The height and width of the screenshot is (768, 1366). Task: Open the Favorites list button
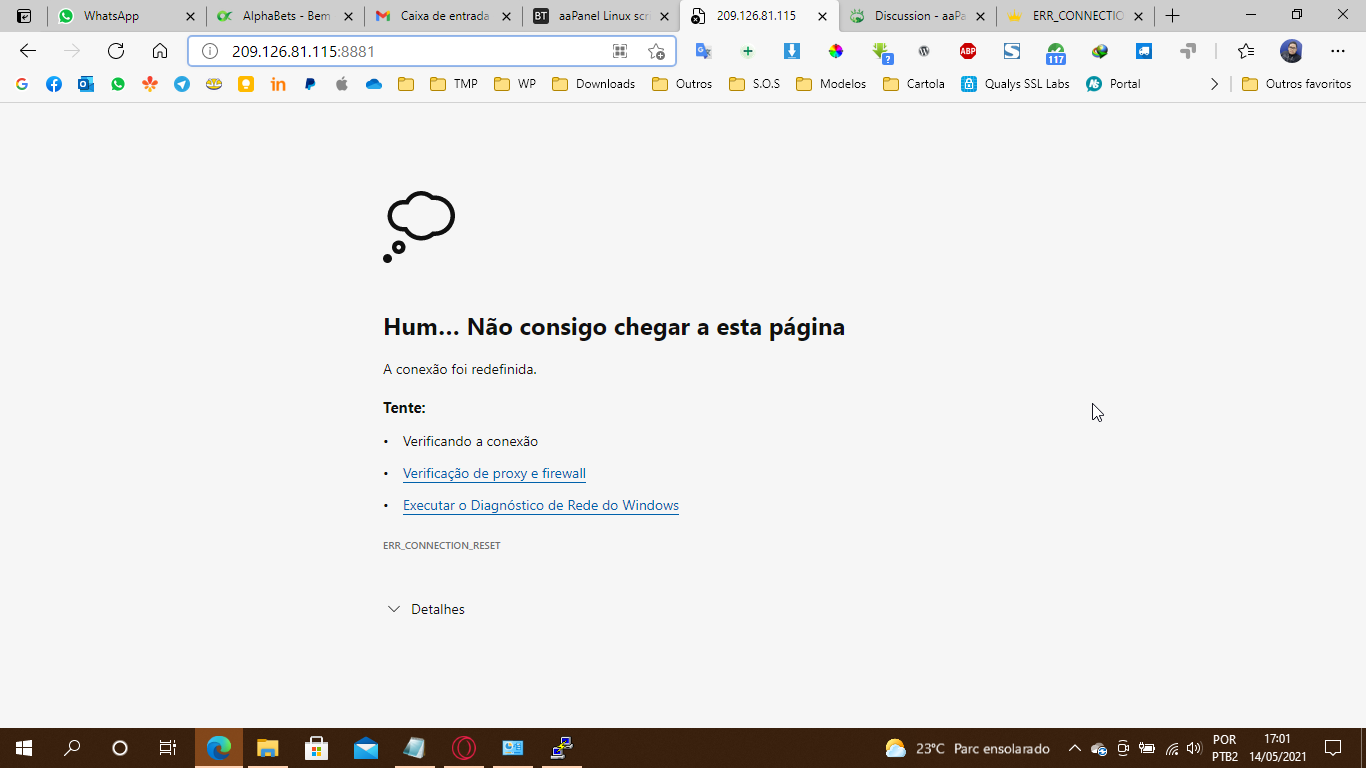click(1245, 51)
